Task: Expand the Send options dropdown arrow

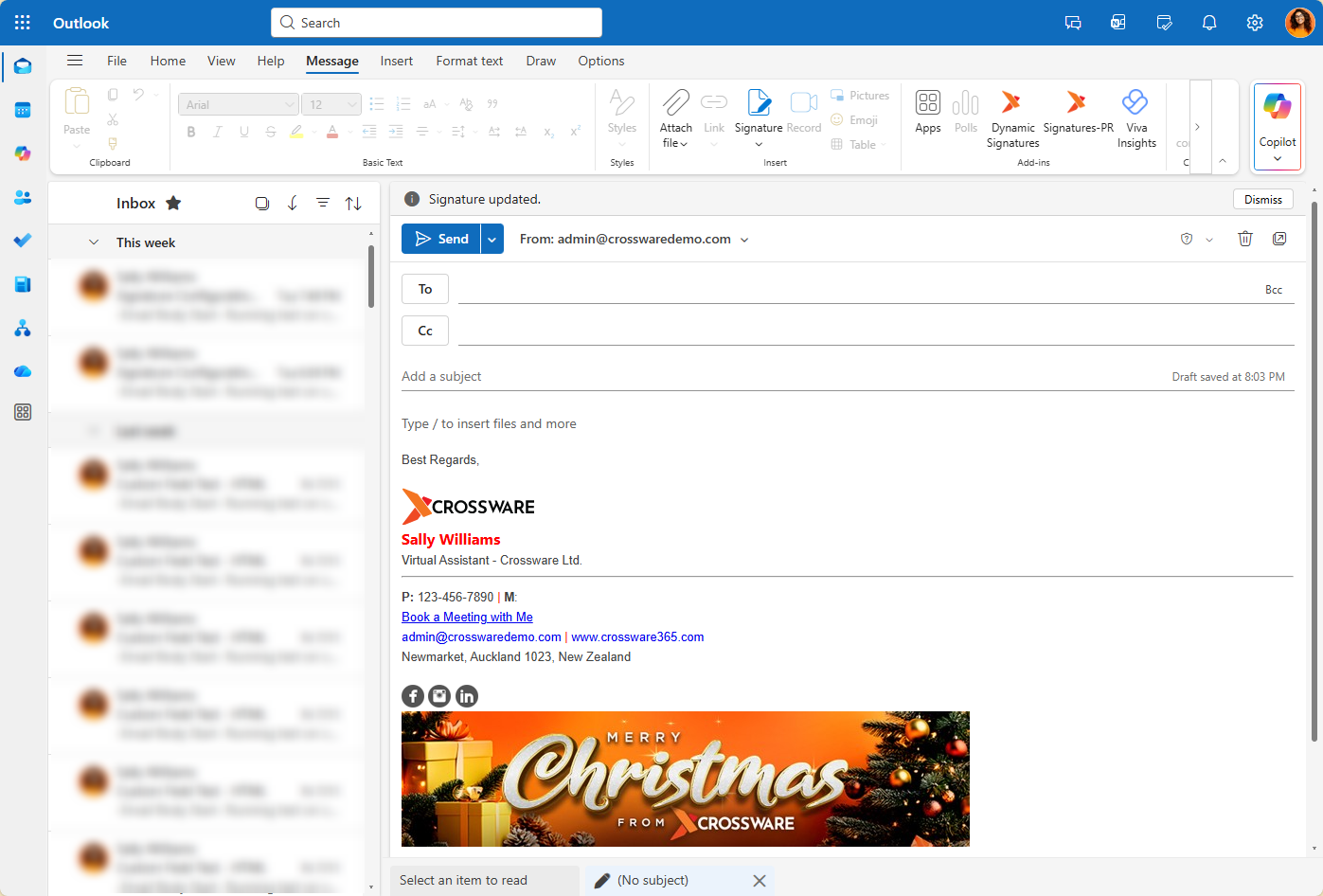Action: [x=492, y=239]
